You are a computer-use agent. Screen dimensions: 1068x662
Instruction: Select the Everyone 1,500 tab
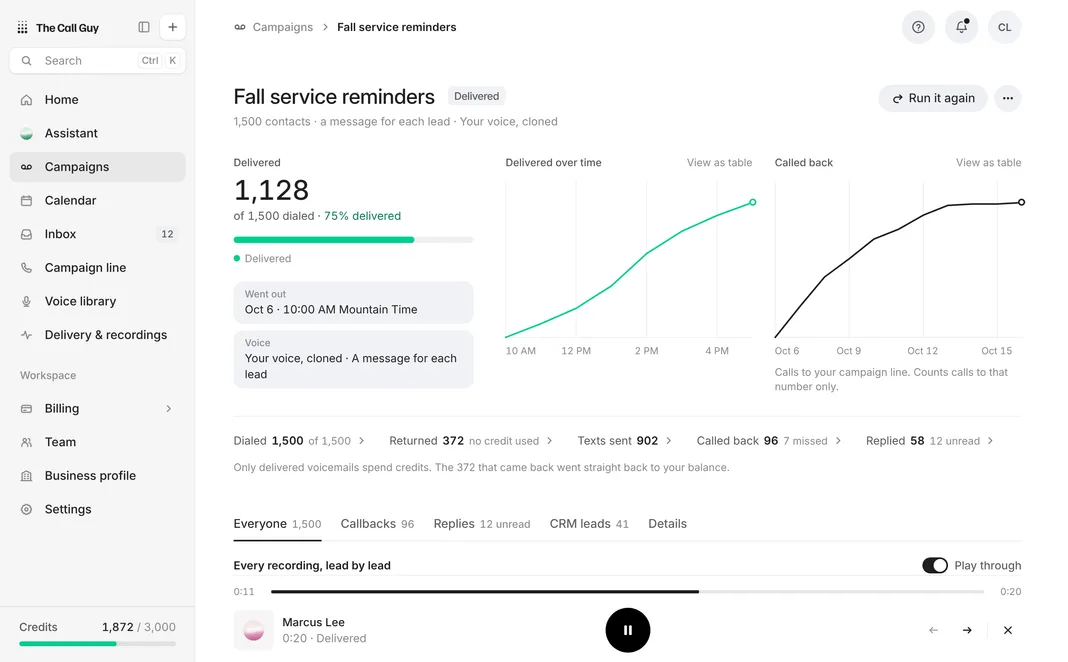tap(277, 524)
